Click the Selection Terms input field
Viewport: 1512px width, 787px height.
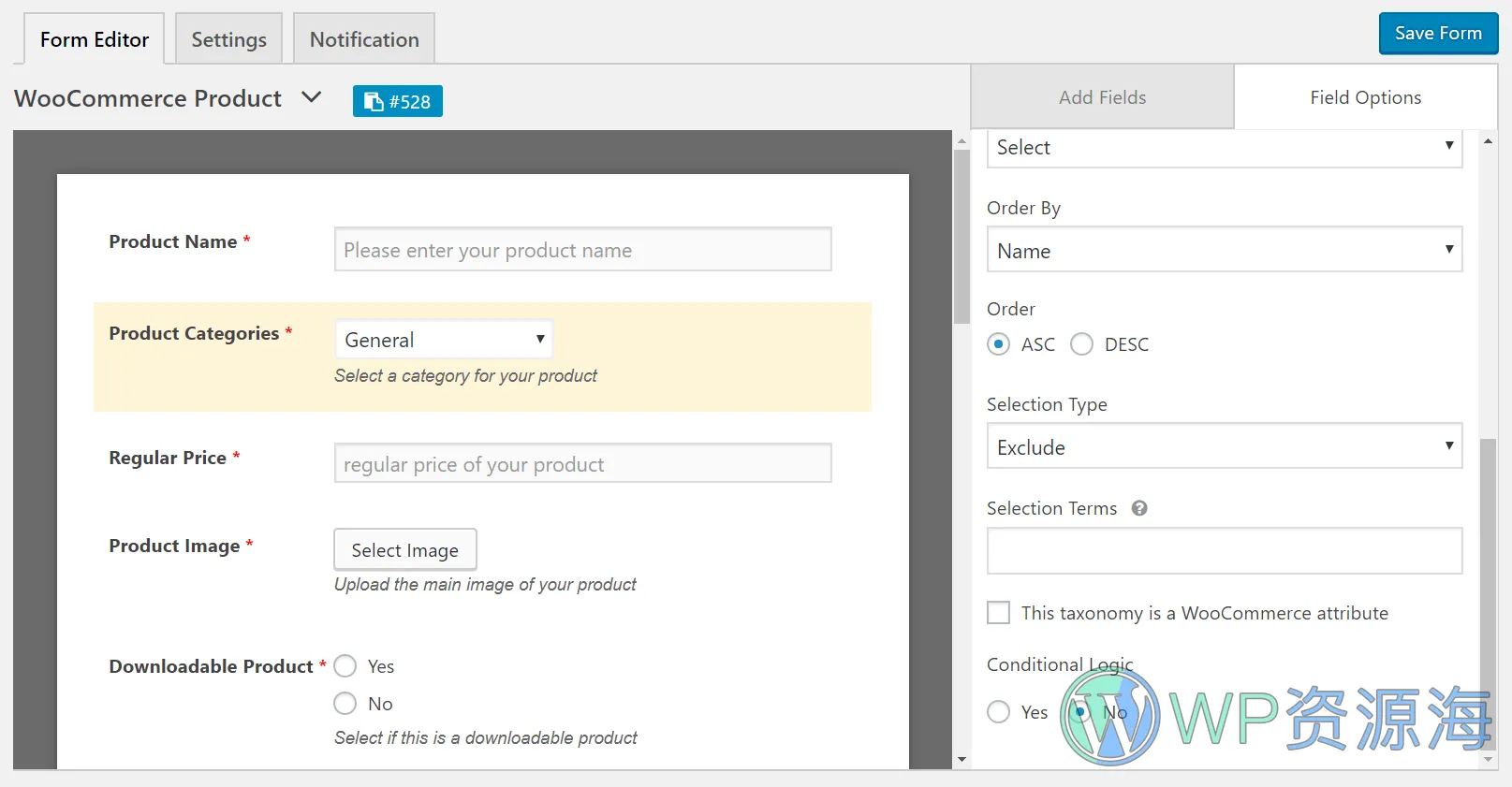1225,550
